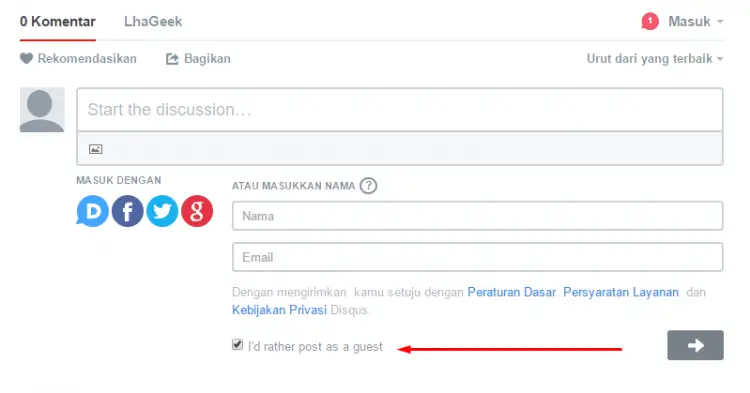Sign in with the Twitter icon
Image resolution: width=750 pixels, height=393 pixels.
pos(162,211)
